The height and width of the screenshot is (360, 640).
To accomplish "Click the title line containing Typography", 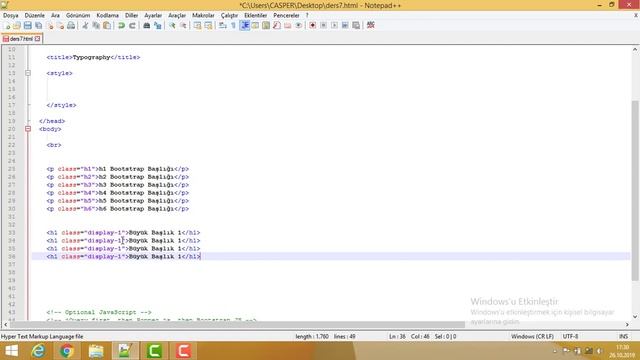I will (x=93, y=57).
